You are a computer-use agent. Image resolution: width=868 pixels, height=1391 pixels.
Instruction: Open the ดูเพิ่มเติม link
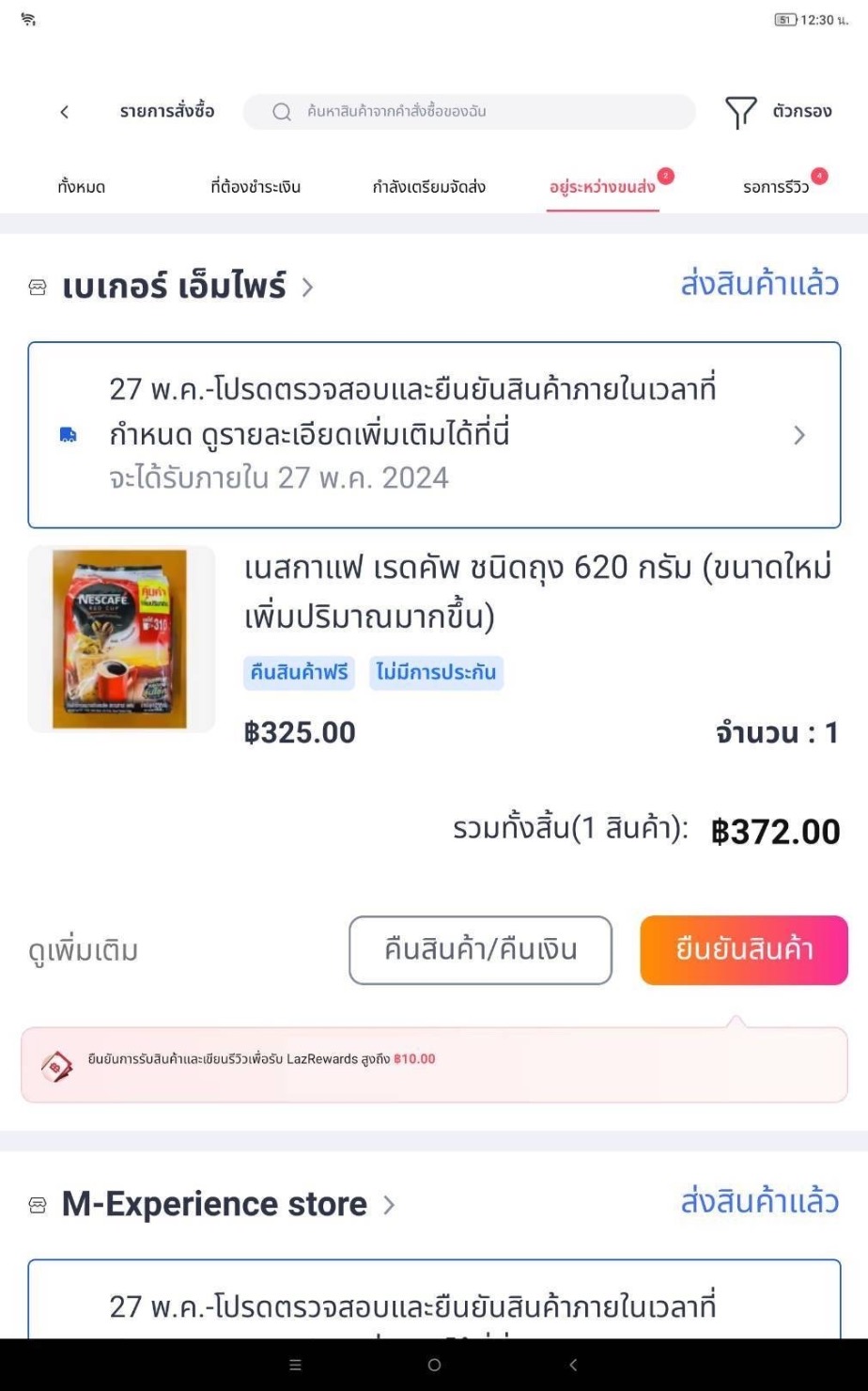[x=83, y=951]
